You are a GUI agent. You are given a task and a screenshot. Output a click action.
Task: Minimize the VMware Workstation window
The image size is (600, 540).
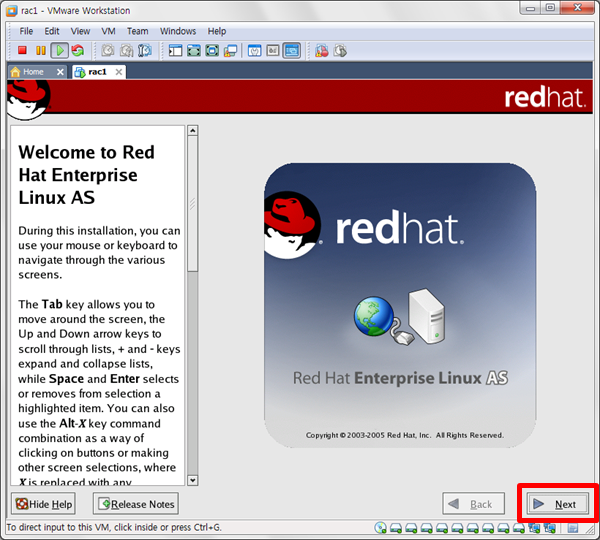pos(530,8)
